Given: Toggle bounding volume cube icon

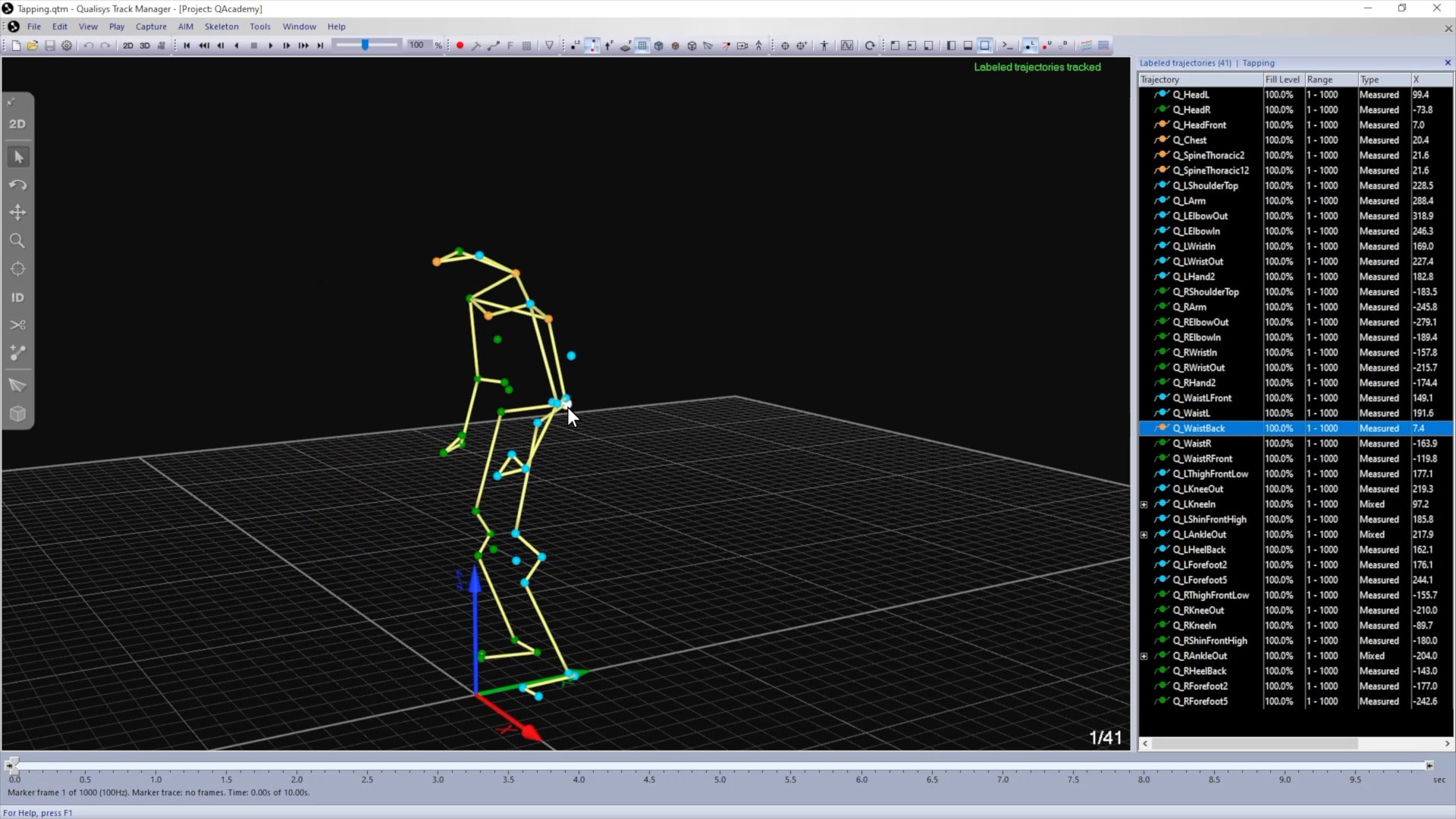Looking at the screenshot, I should [x=658, y=45].
